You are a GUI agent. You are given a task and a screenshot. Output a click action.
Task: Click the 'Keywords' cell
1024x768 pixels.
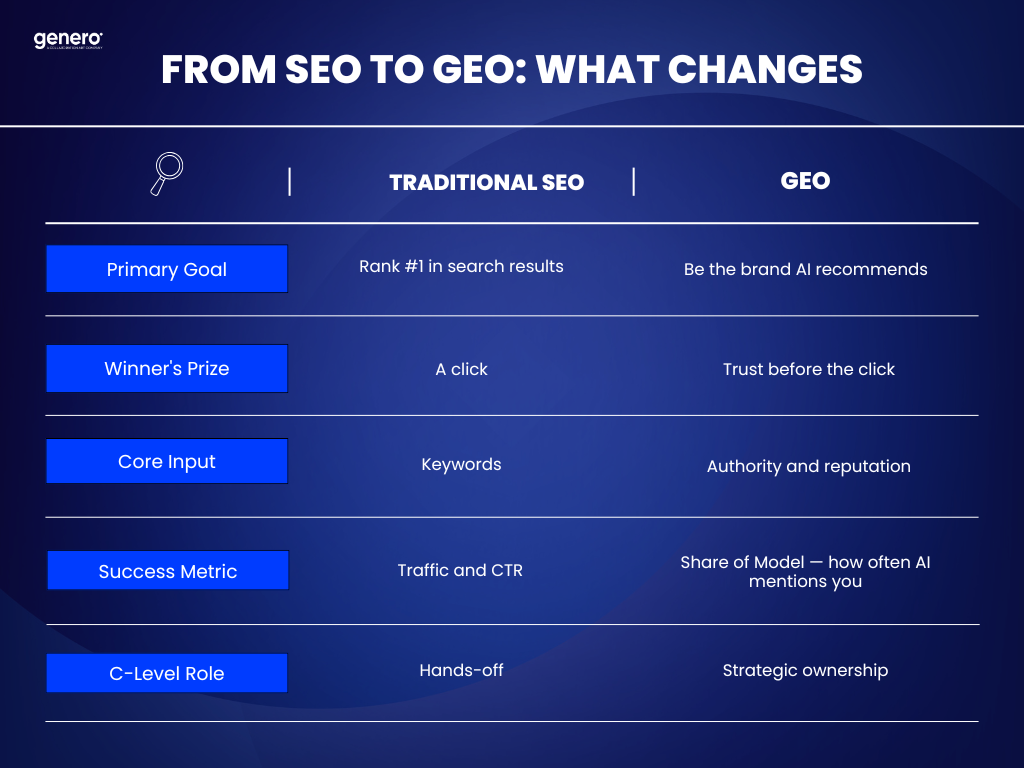(x=461, y=464)
